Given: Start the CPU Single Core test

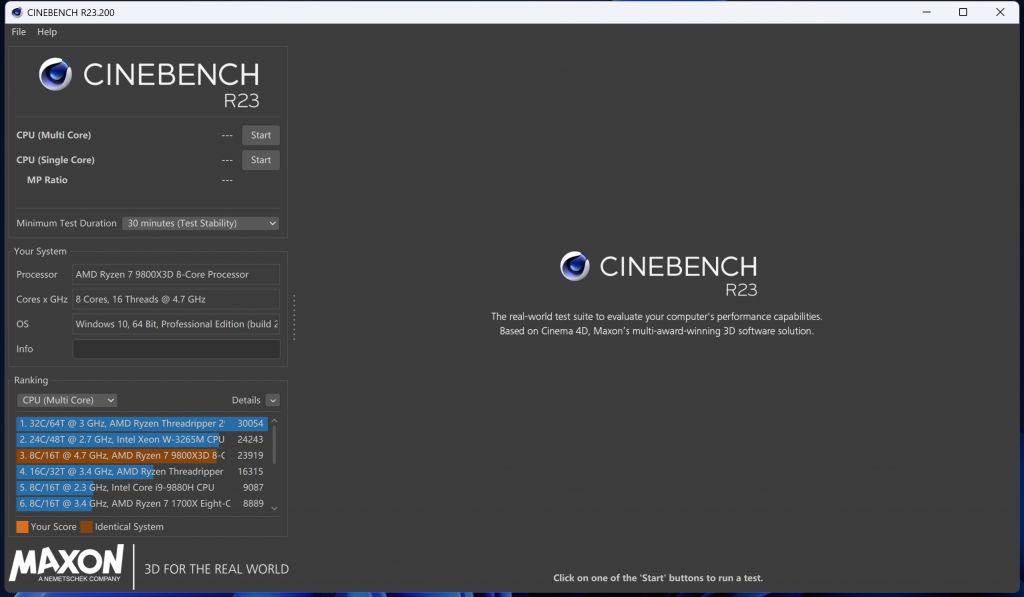Looking at the screenshot, I should tap(260, 160).
